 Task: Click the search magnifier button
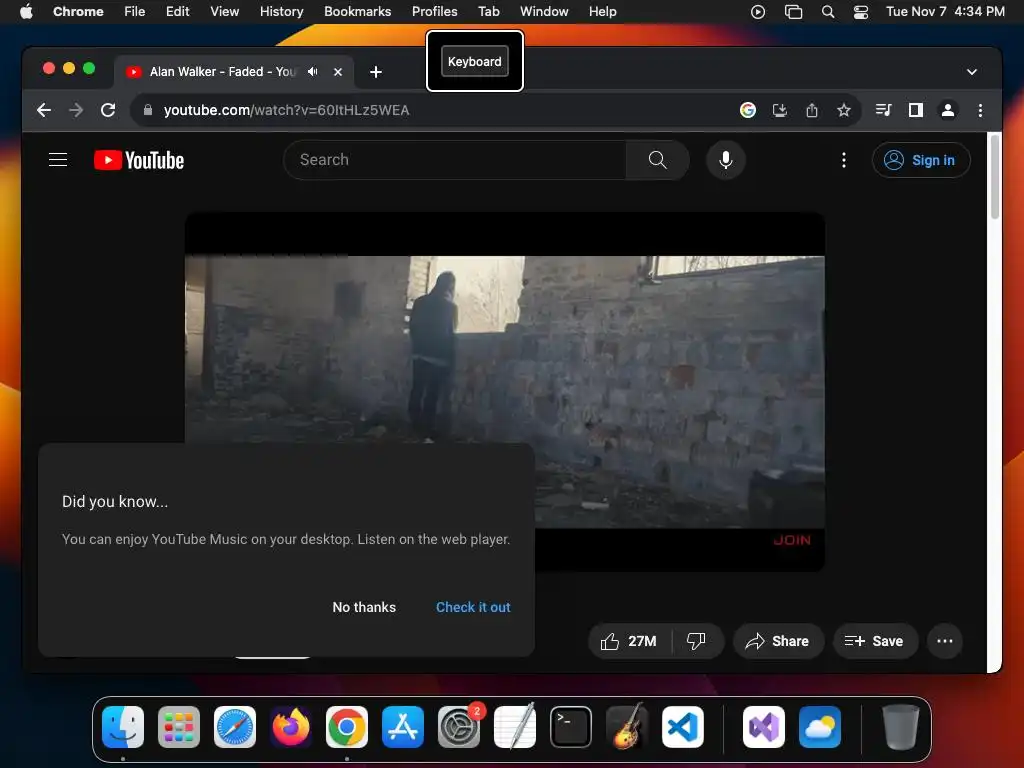(658, 160)
